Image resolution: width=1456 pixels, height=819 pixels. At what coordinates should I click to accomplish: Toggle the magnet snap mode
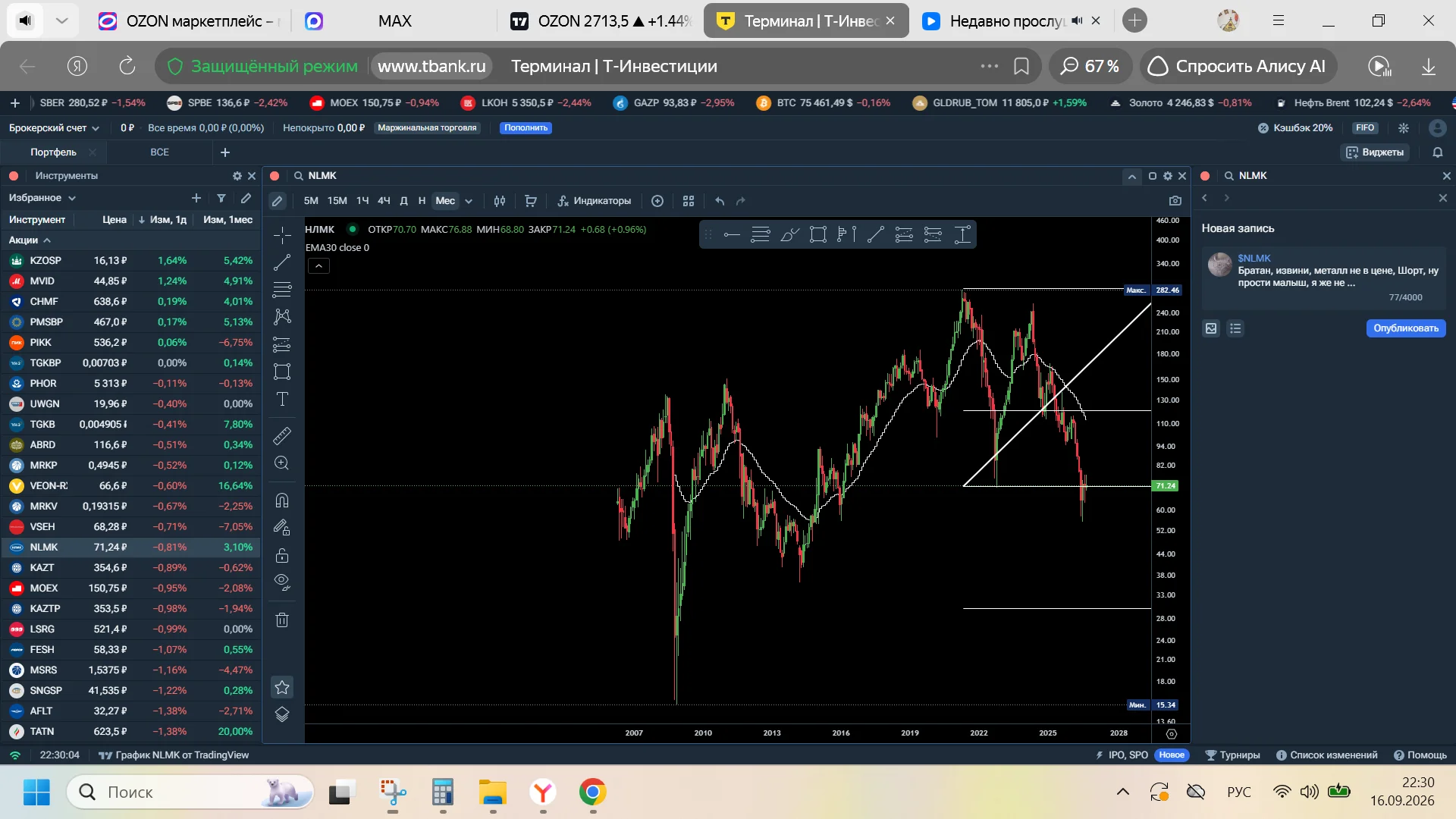282,500
